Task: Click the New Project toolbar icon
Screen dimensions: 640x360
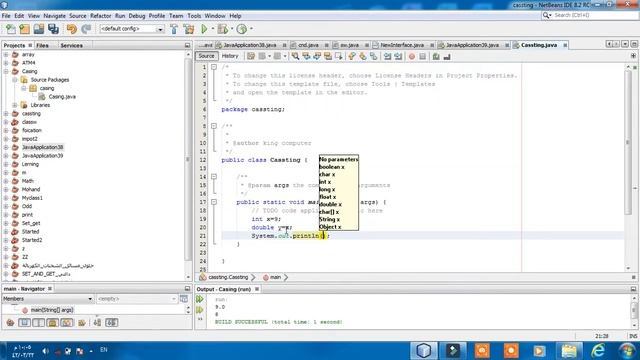Action: (x=24, y=29)
